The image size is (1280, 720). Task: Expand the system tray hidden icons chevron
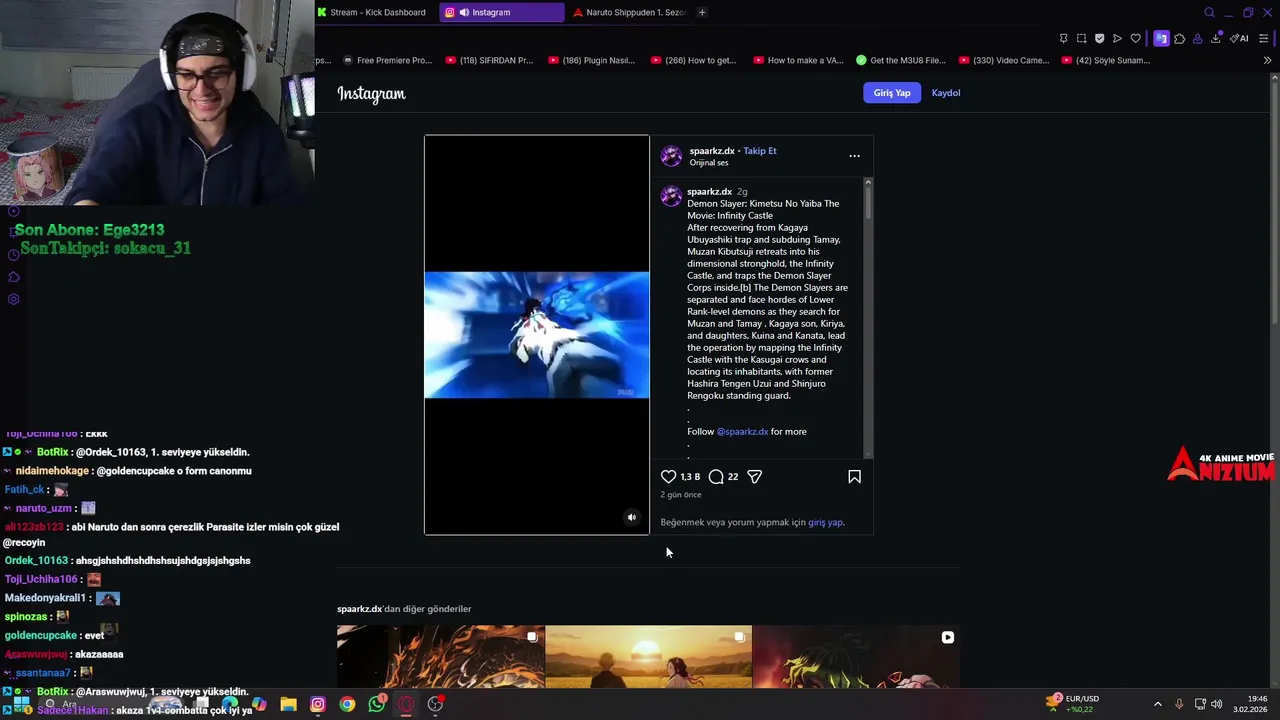1158,704
